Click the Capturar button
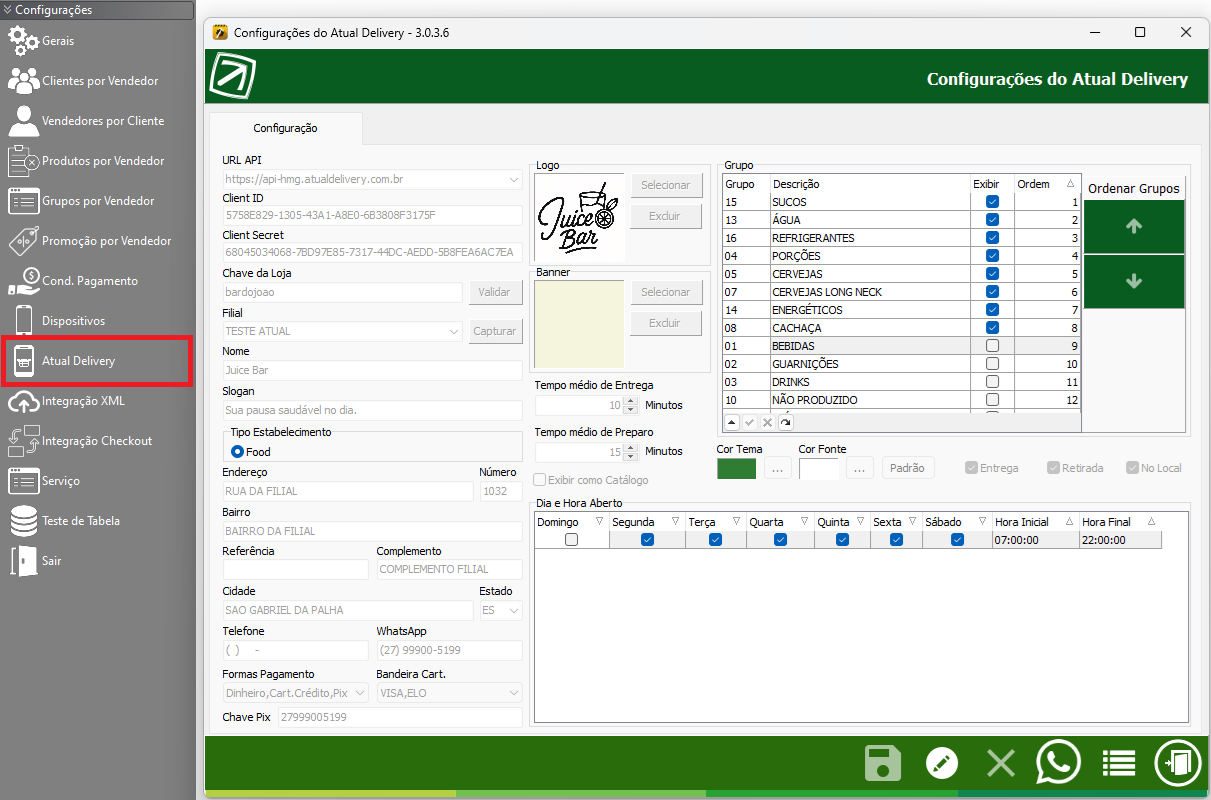 (495, 331)
